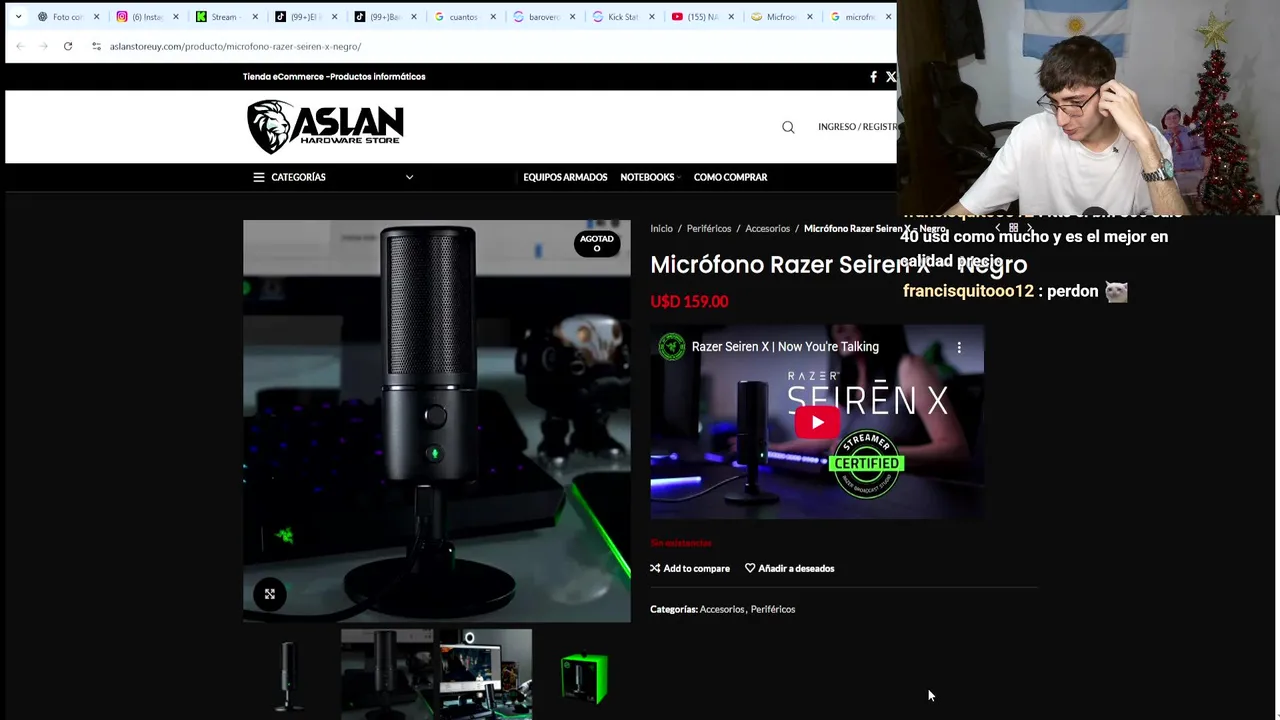
Task: Close the 'cuantos' Google tab
Action: click(x=492, y=17)
